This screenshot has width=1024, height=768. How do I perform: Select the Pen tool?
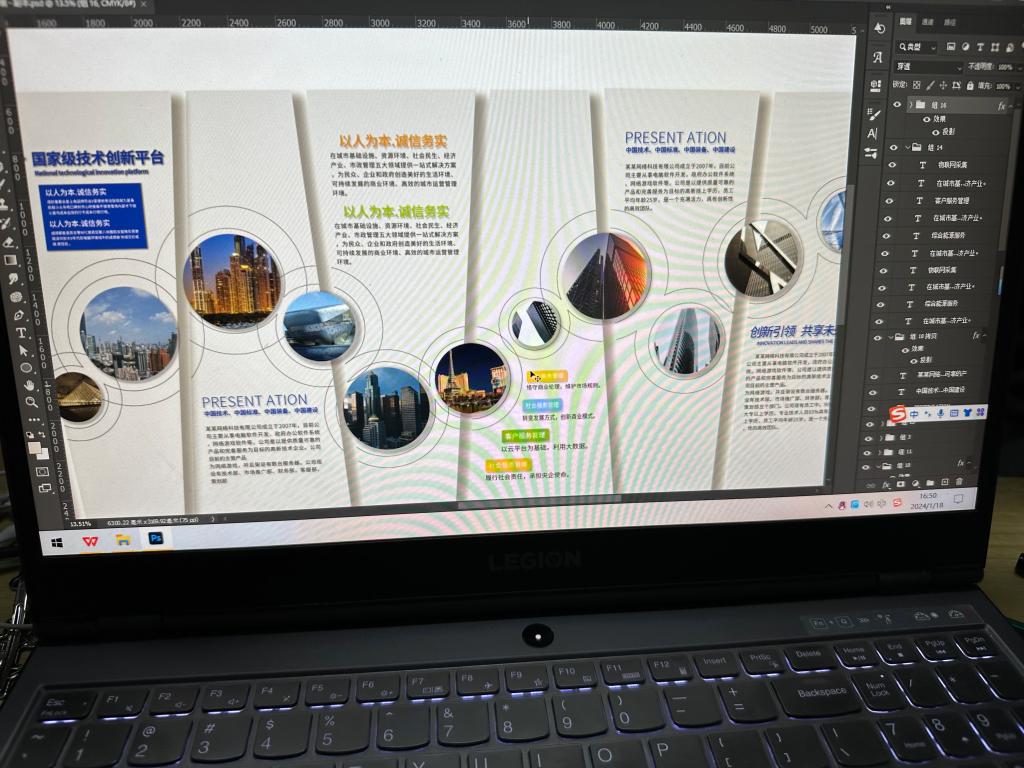17,316
